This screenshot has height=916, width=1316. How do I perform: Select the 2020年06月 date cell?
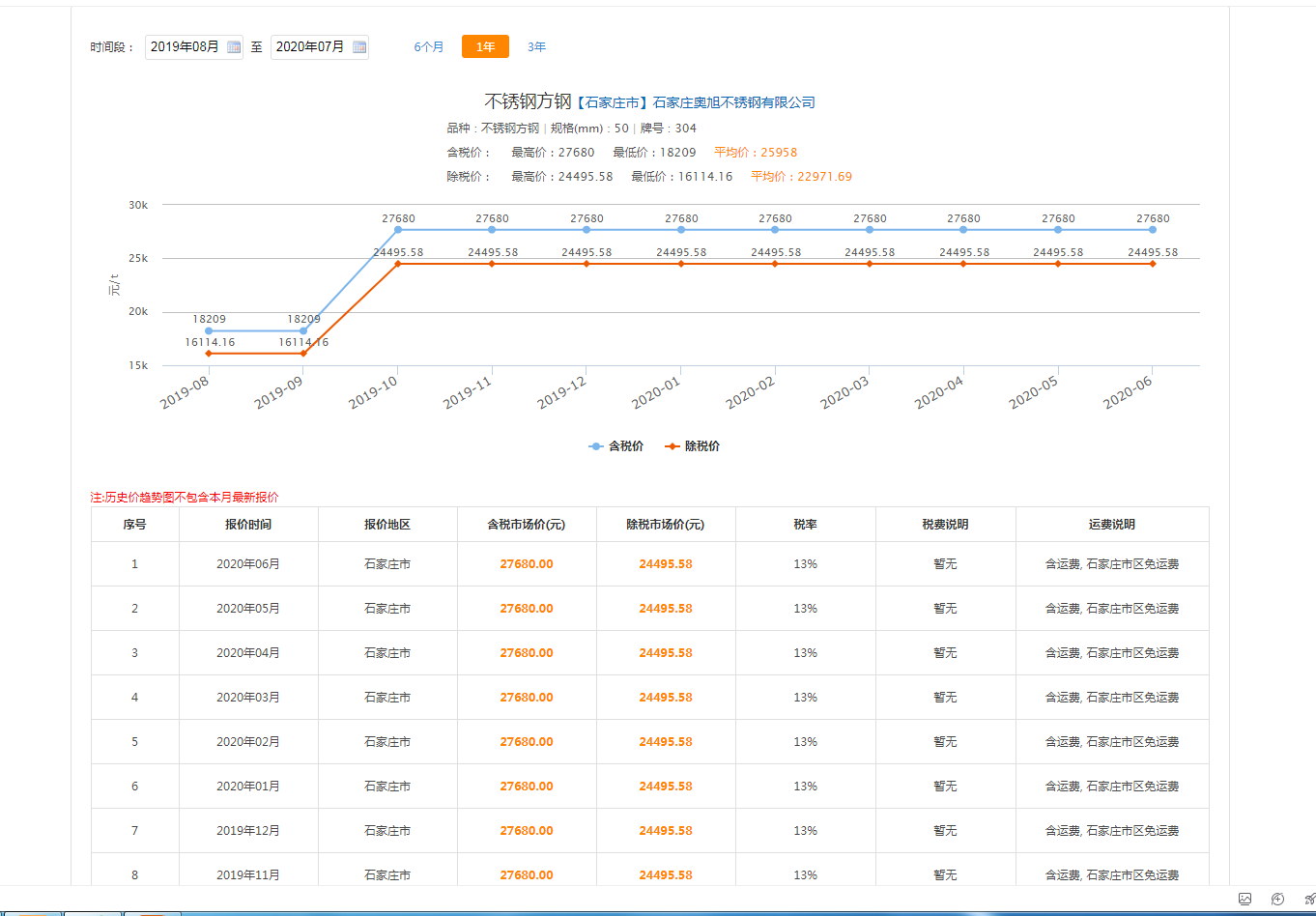tap(248, 564)
